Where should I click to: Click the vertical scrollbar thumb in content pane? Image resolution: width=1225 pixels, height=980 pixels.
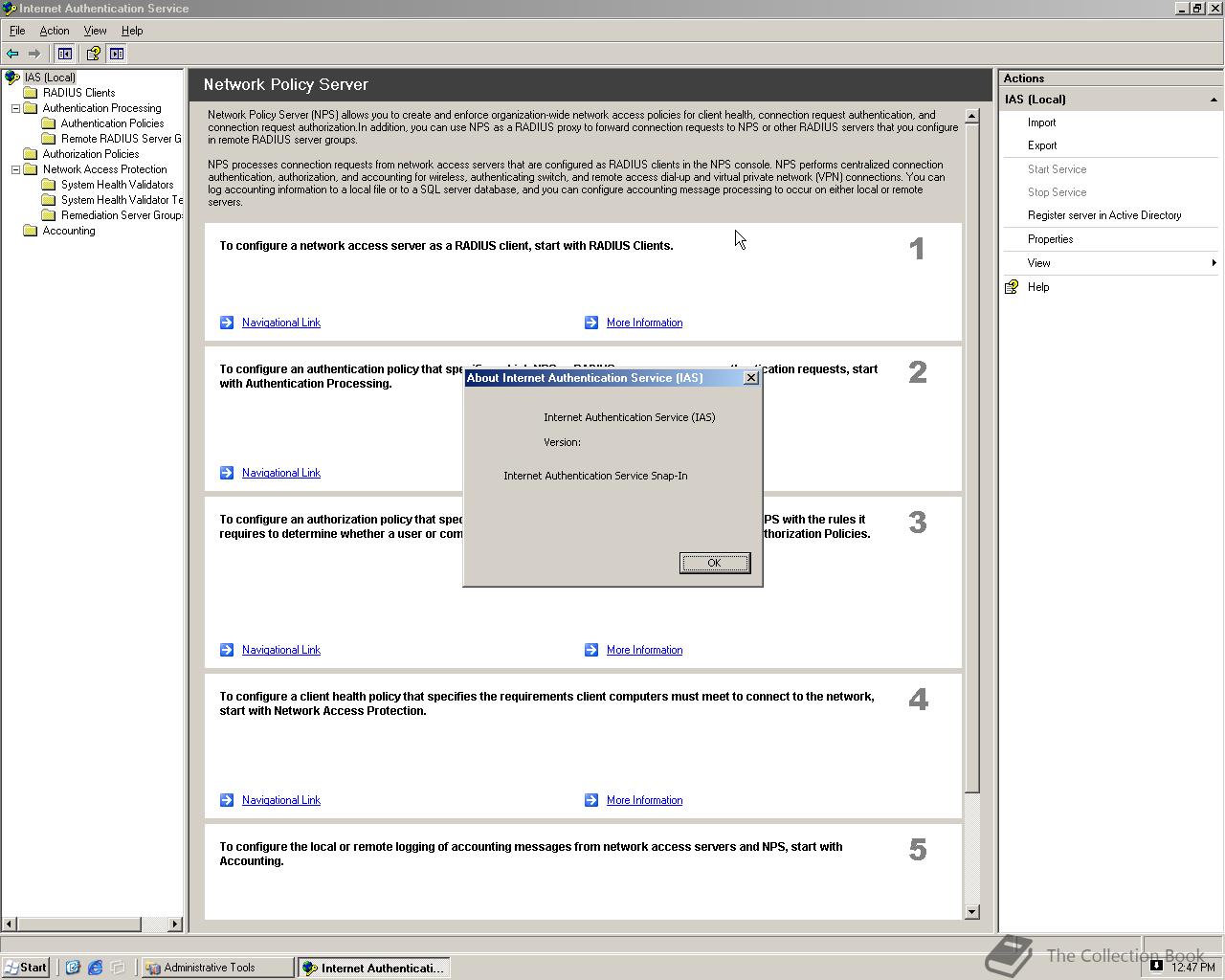pos(972,459)
